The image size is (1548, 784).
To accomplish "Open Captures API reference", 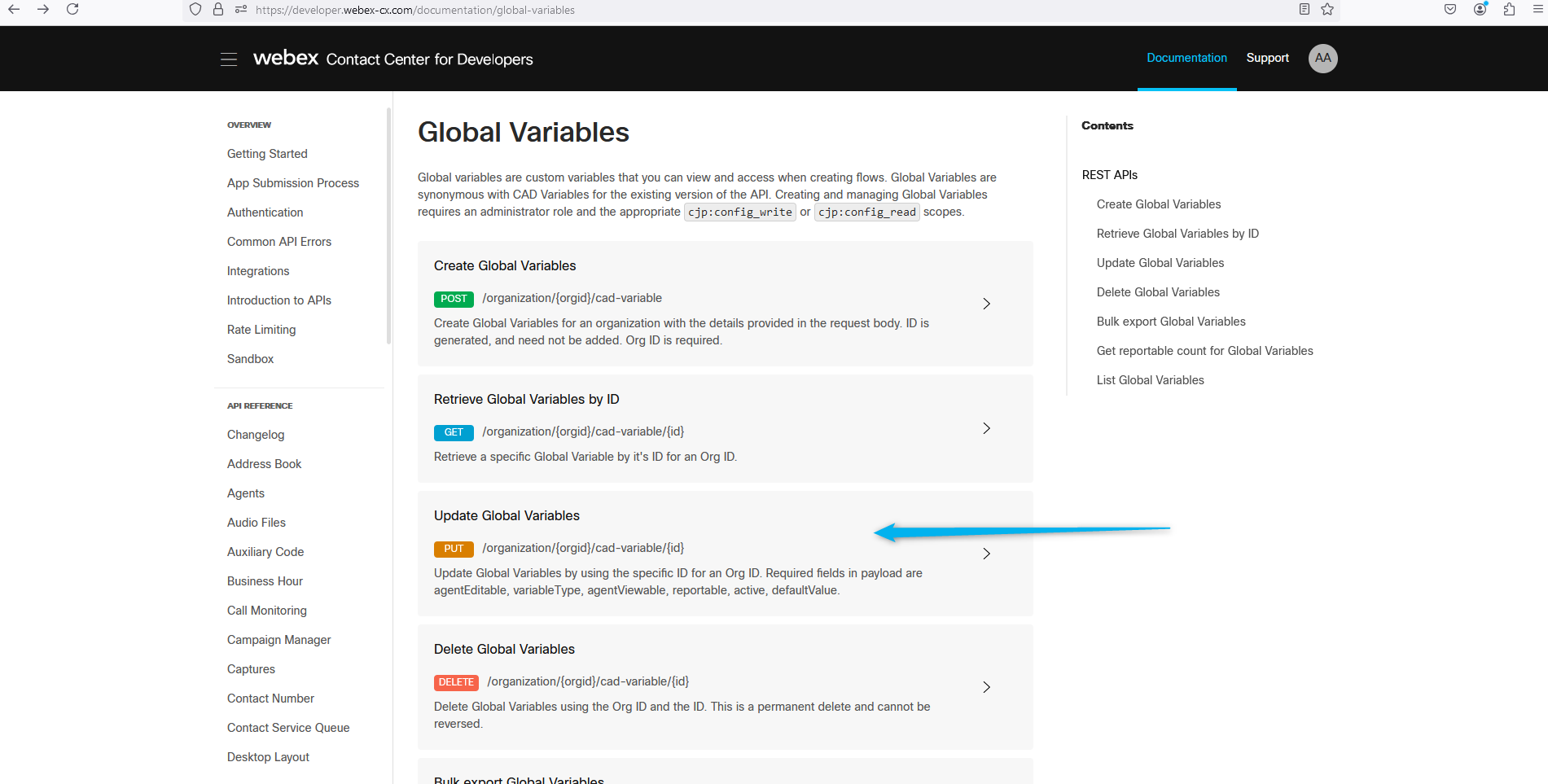I will [251, 669].
